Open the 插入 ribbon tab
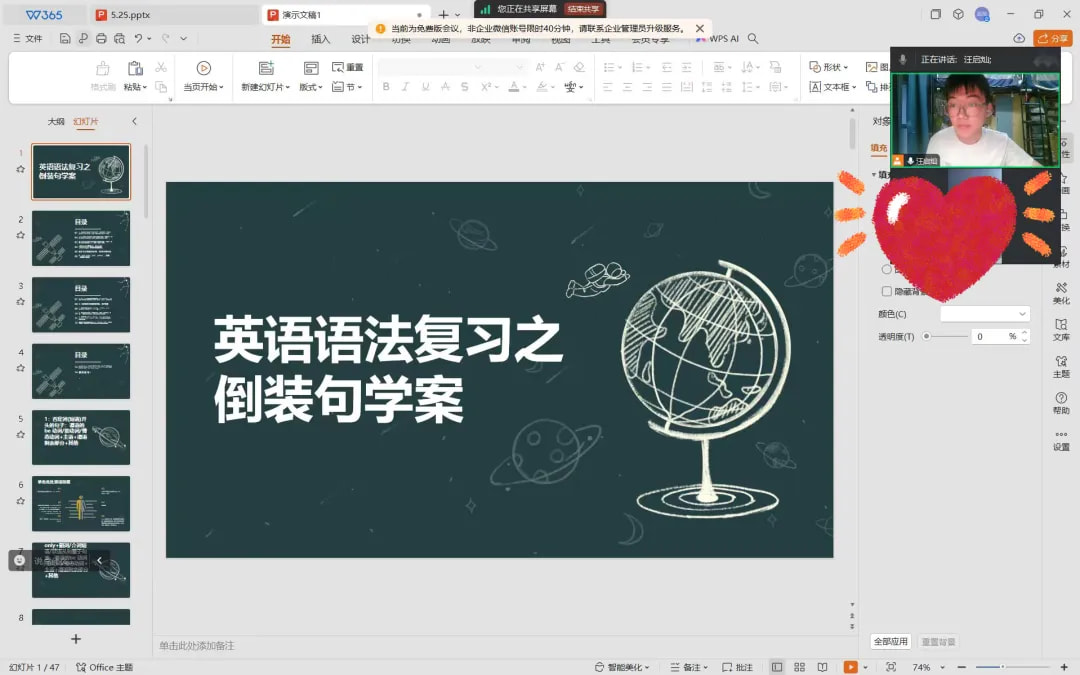This screenshot has width=1080, height=675. pyautogui.click(x=320, y=39)
